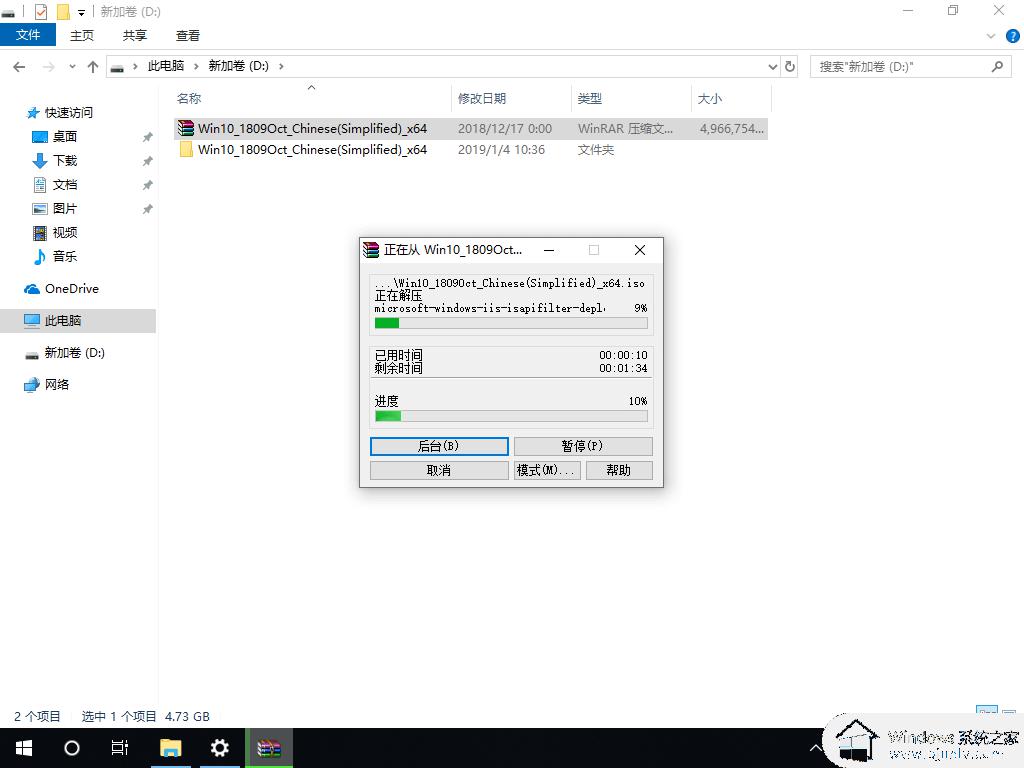Click the pin icon next to 图片
The height and width of the screenshot is (768, 1024).
148,209
